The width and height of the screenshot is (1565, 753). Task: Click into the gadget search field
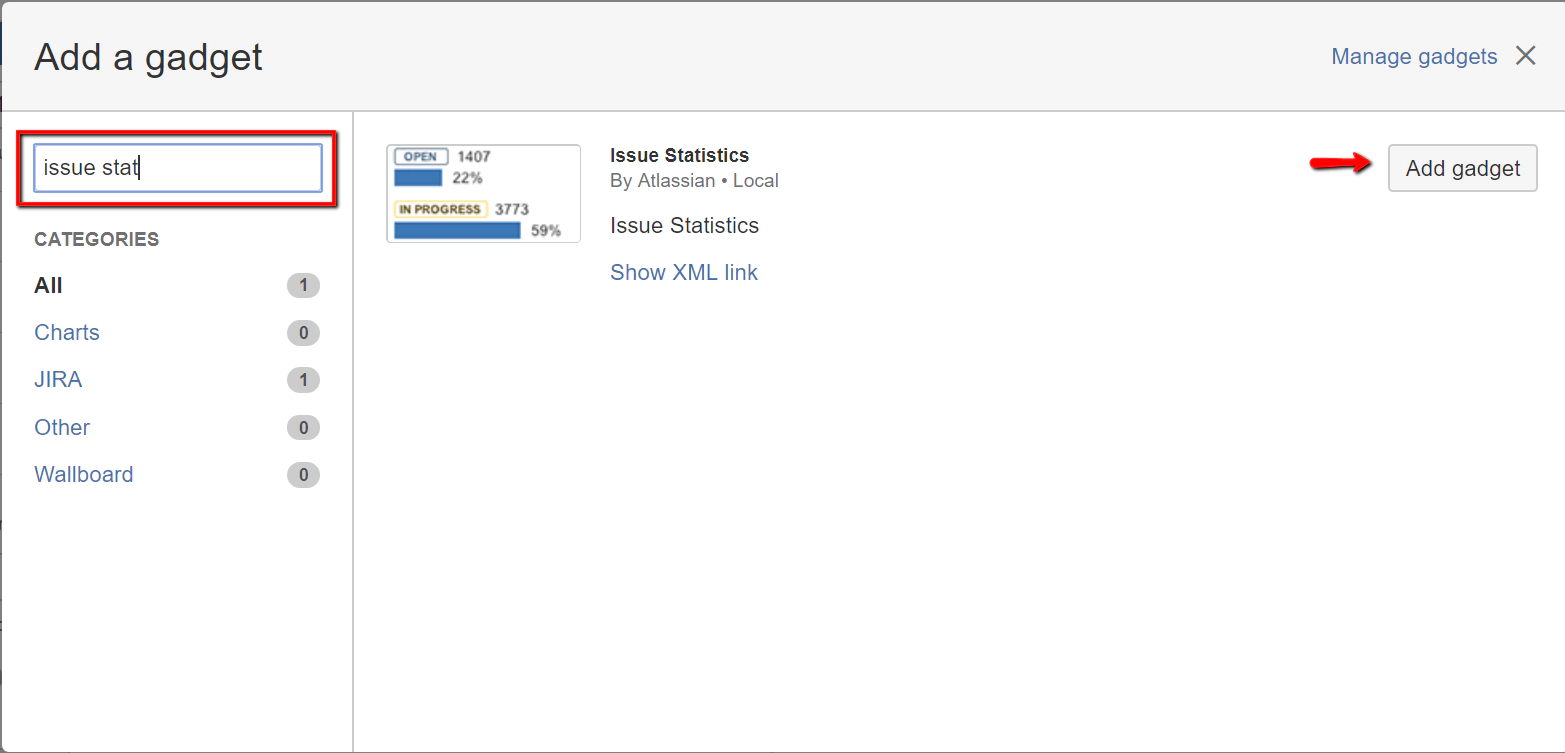178,168
